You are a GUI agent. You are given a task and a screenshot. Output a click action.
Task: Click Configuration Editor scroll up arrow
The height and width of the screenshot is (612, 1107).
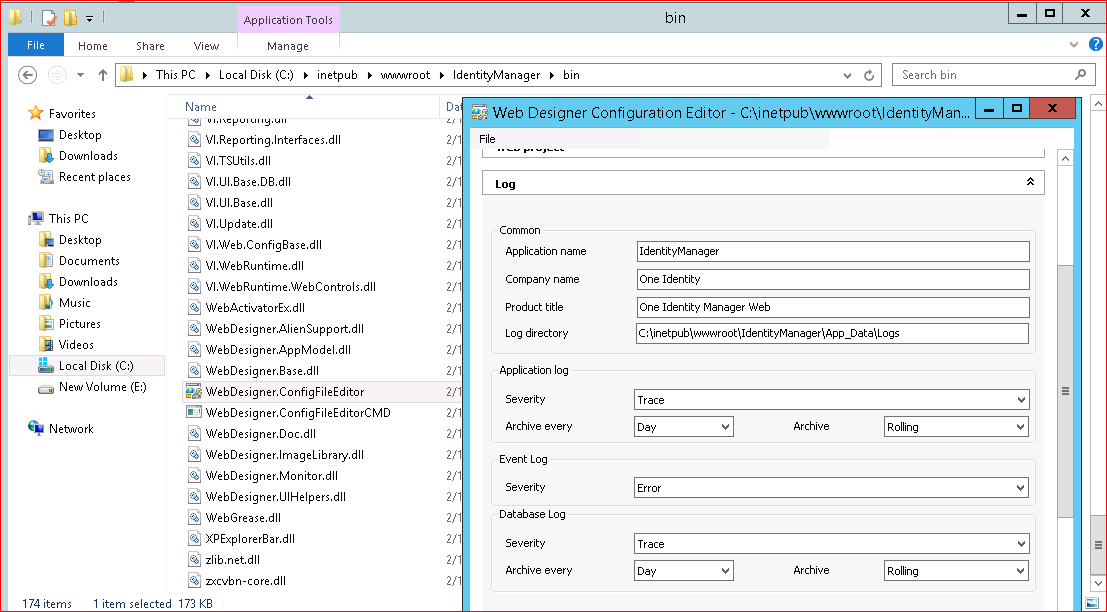click(x=1065, y=158)
